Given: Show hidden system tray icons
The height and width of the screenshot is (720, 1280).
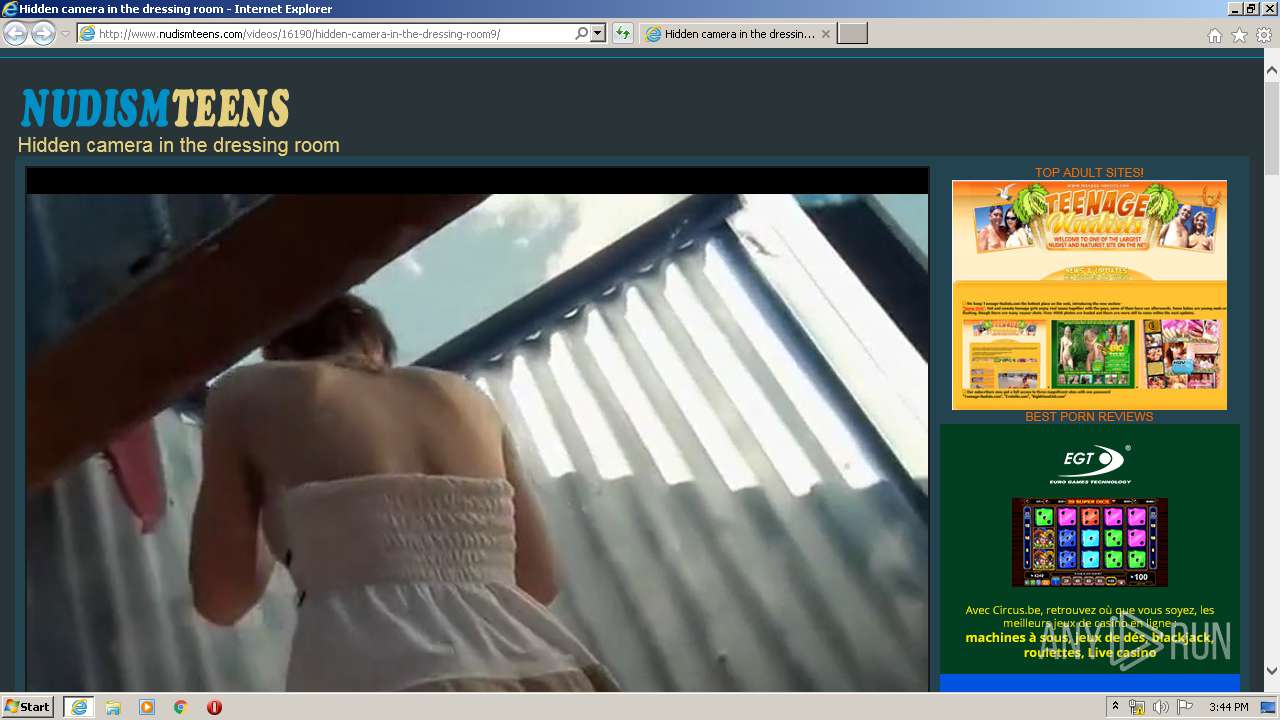Looking at the screenshot, I should 1116,707.
